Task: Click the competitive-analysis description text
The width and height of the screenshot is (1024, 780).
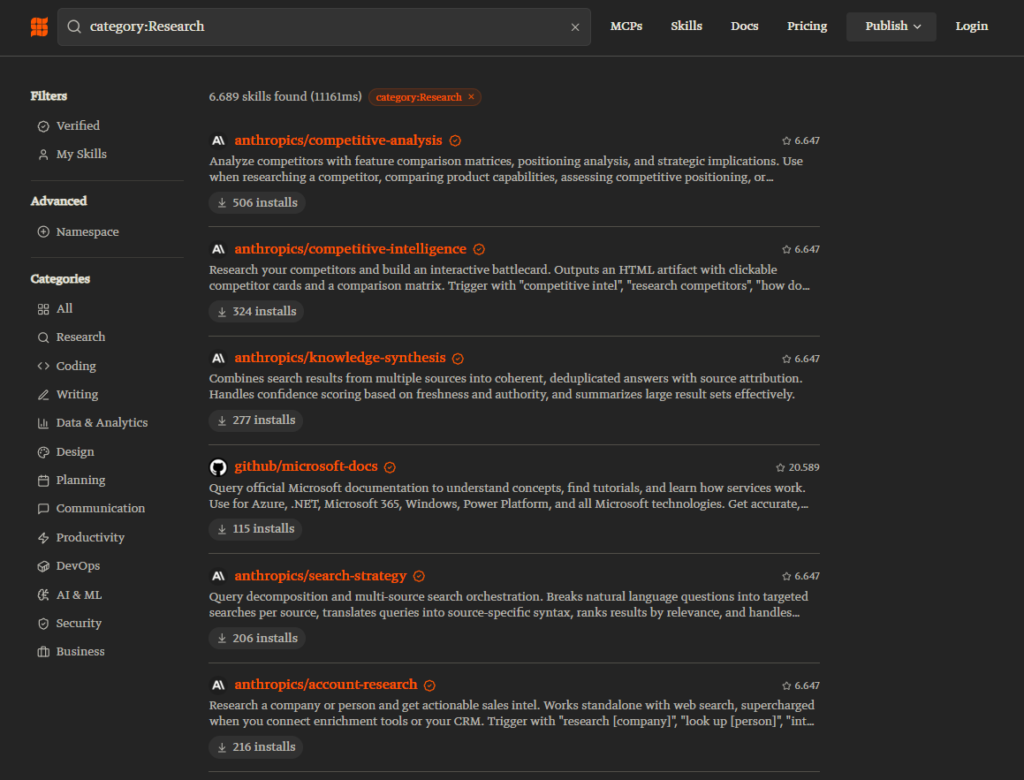Action: (x=506, y=169)
